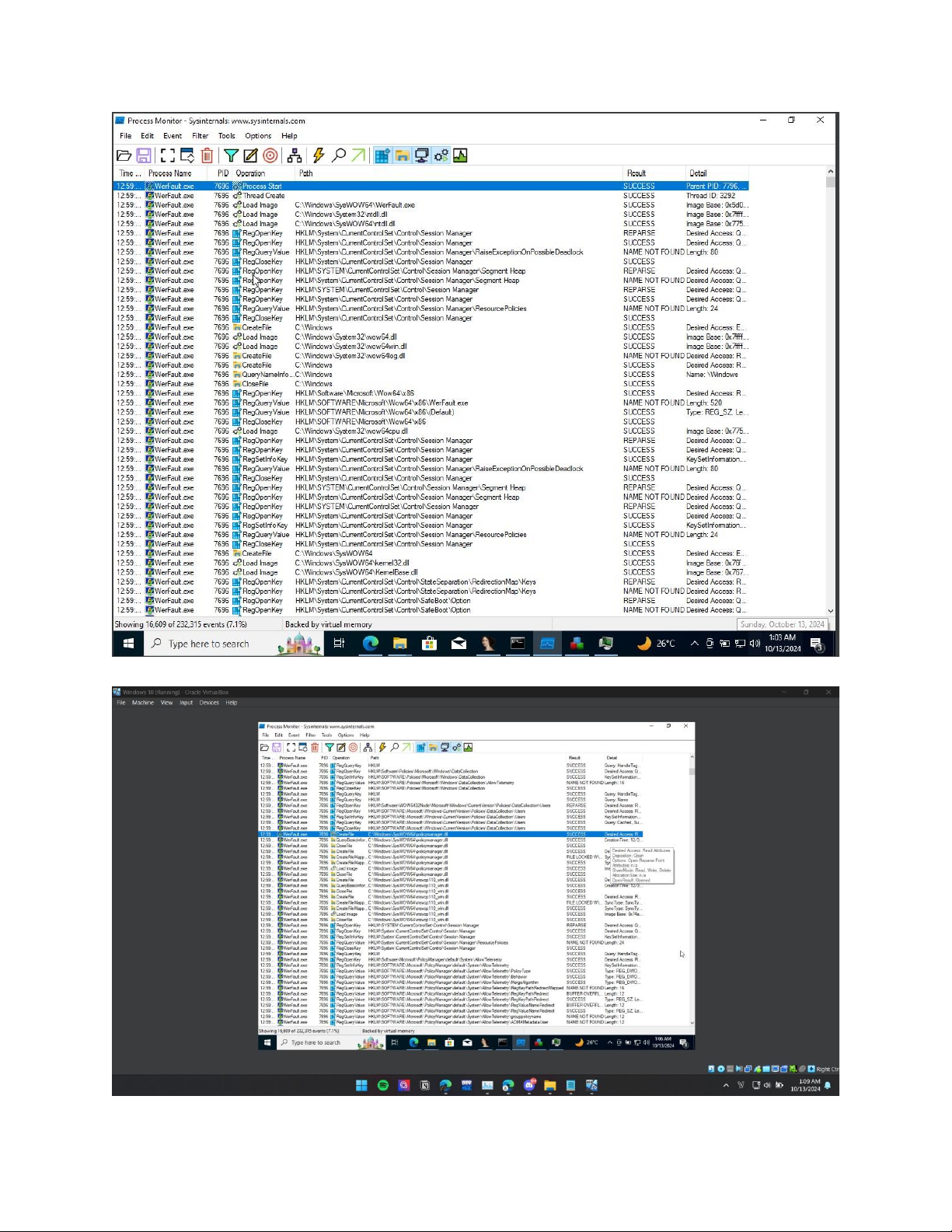The height and width of the screenshot is (1232, 952).
Task: Click the 'Type here to search' box in the upper taskbar
Action: click(x=233, y=644)
